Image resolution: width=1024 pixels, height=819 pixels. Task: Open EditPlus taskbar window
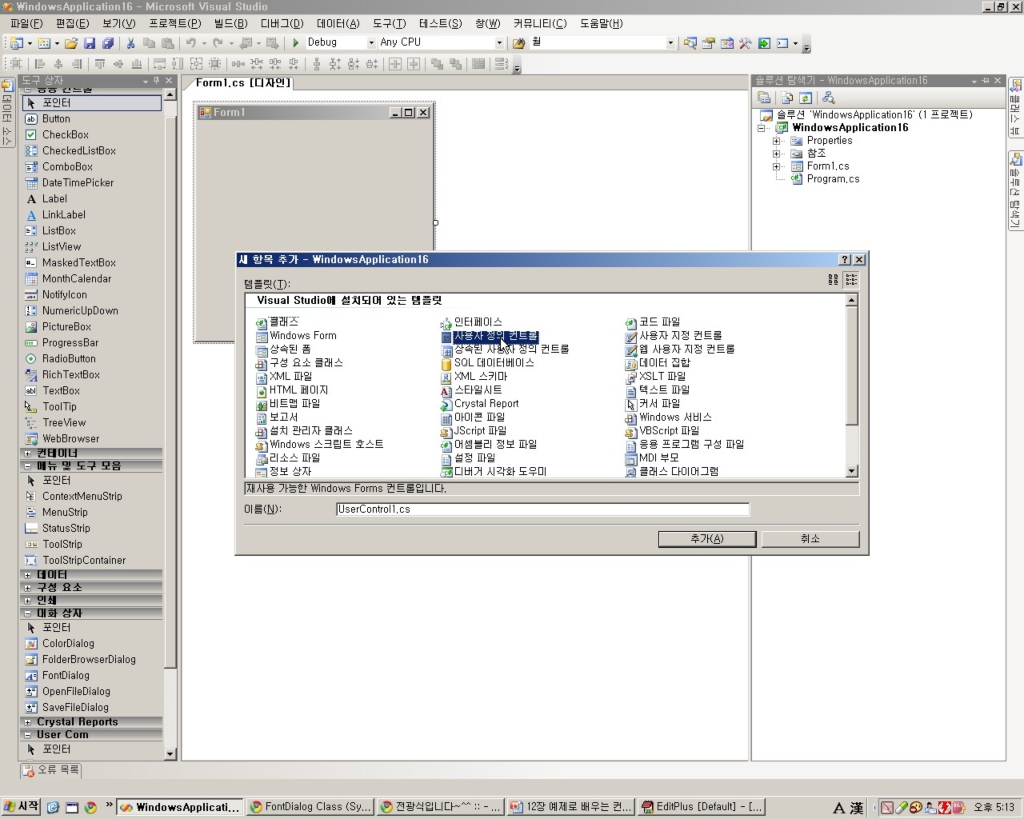(701, 807)
